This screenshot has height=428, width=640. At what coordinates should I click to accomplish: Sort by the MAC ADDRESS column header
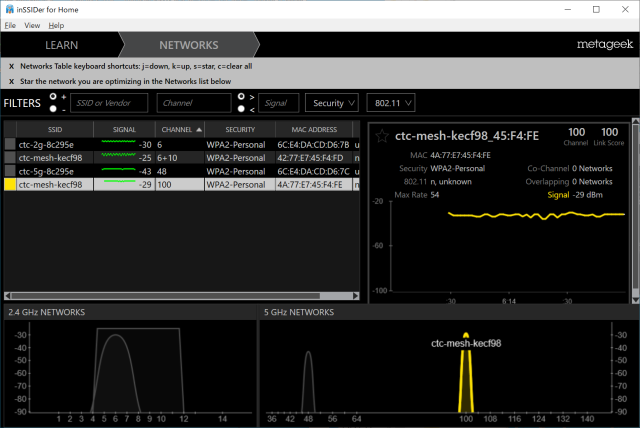click(x=314, y=129)
